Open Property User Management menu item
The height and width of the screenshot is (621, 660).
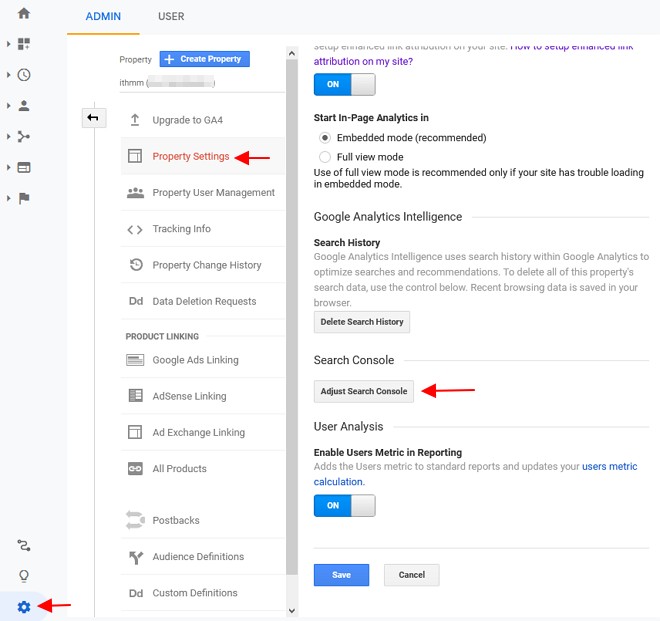(202, 192)
